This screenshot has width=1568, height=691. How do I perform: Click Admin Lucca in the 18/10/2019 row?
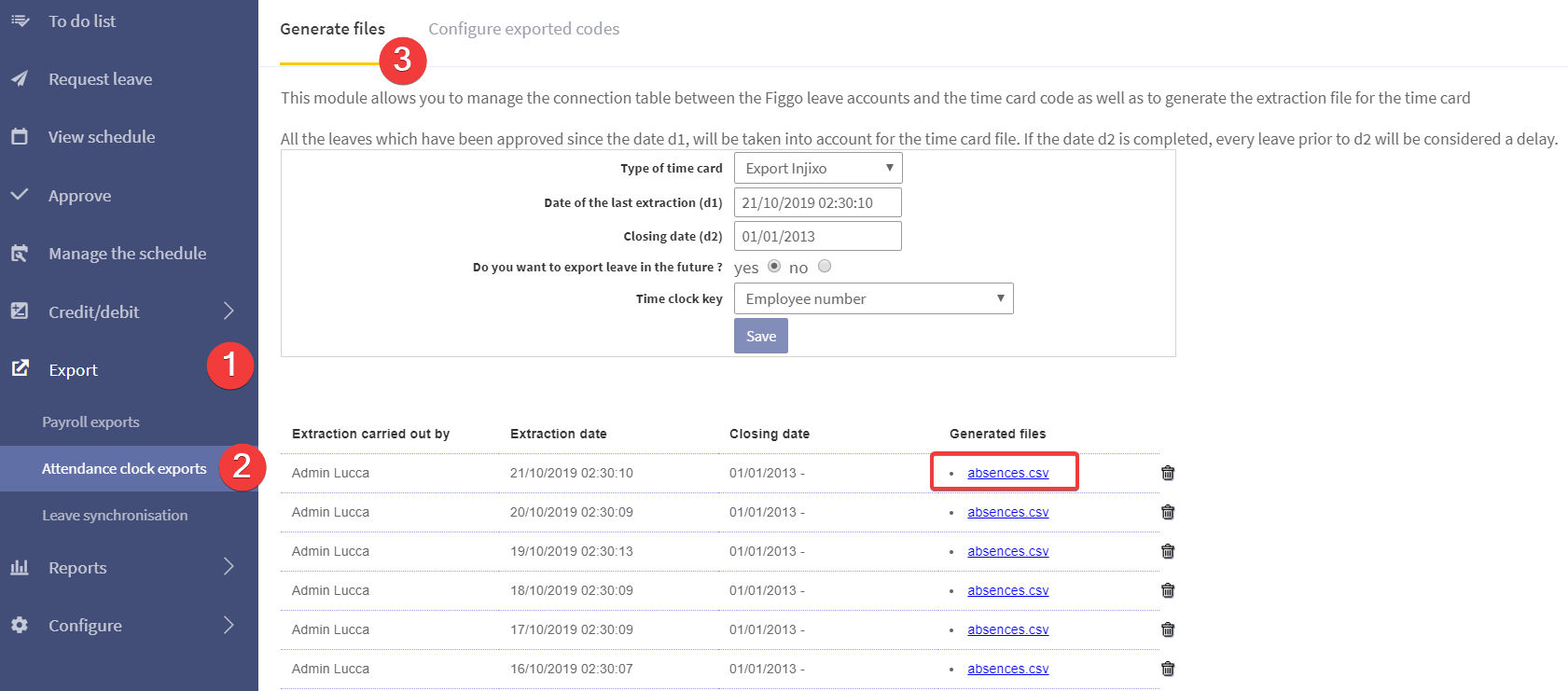[330, 590]
